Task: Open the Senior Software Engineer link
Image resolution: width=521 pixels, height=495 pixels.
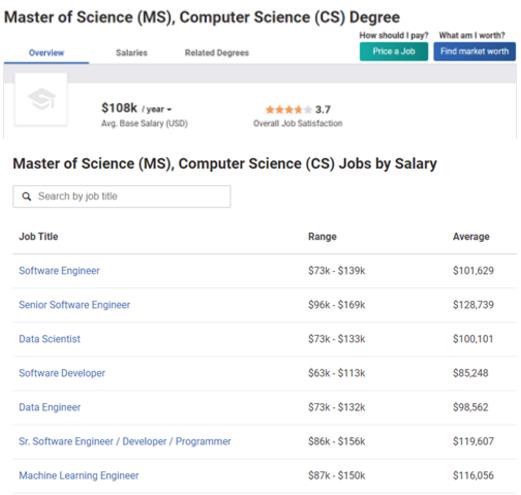Action: [74, 305]
